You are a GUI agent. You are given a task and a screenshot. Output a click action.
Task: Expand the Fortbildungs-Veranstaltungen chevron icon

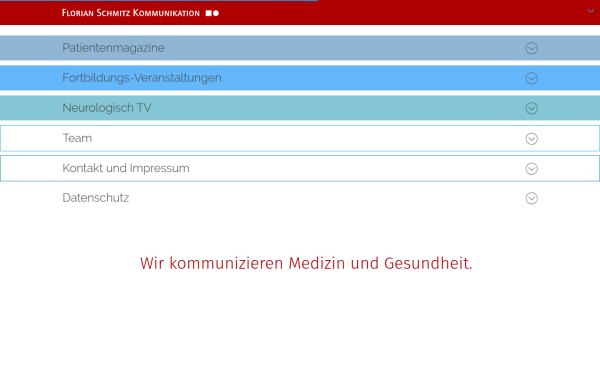pyautogui.click(x=532, y=78)
